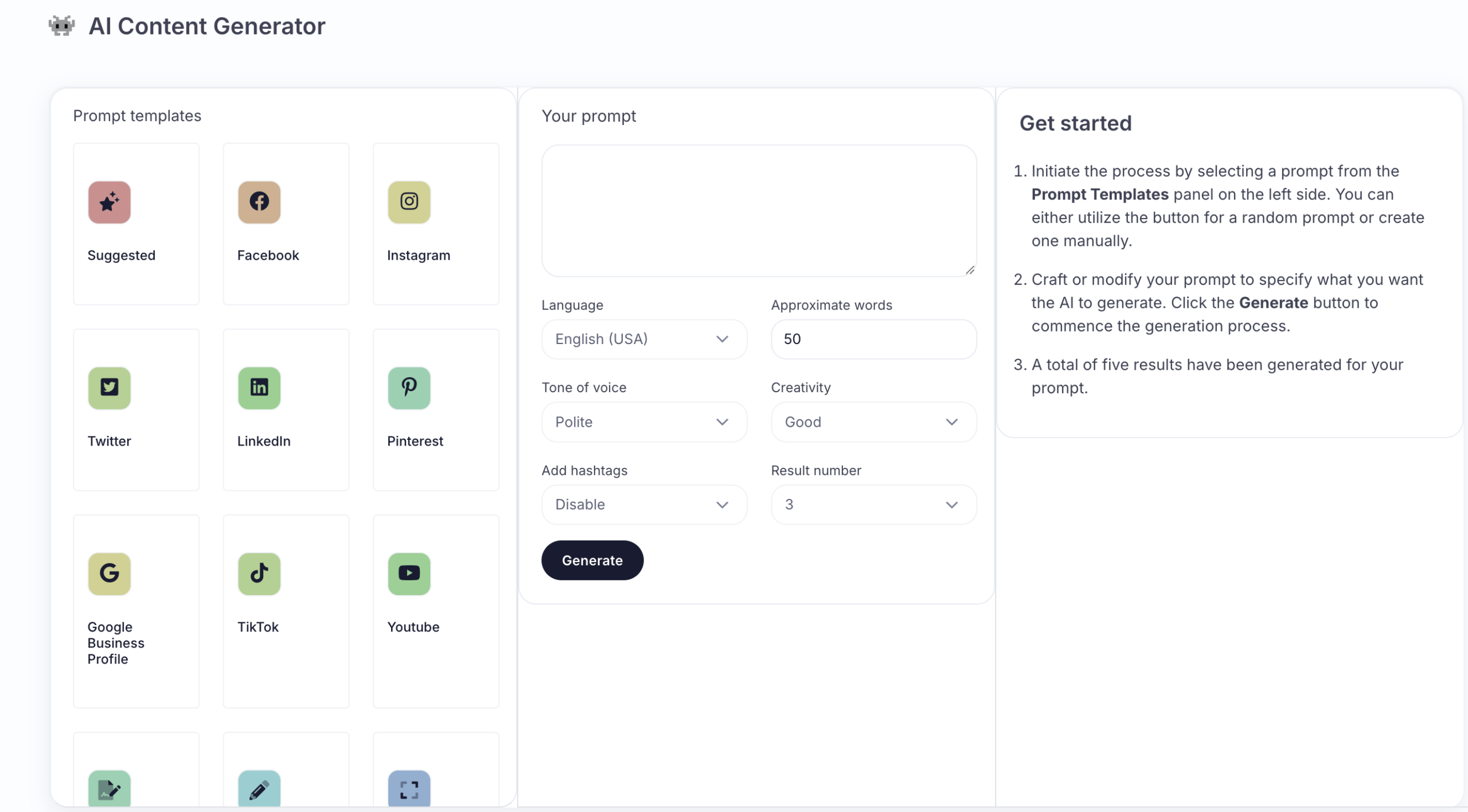Click the pencil icon template
The image size is (1468, 812).
pyautogui.click(x=259, y=789)
